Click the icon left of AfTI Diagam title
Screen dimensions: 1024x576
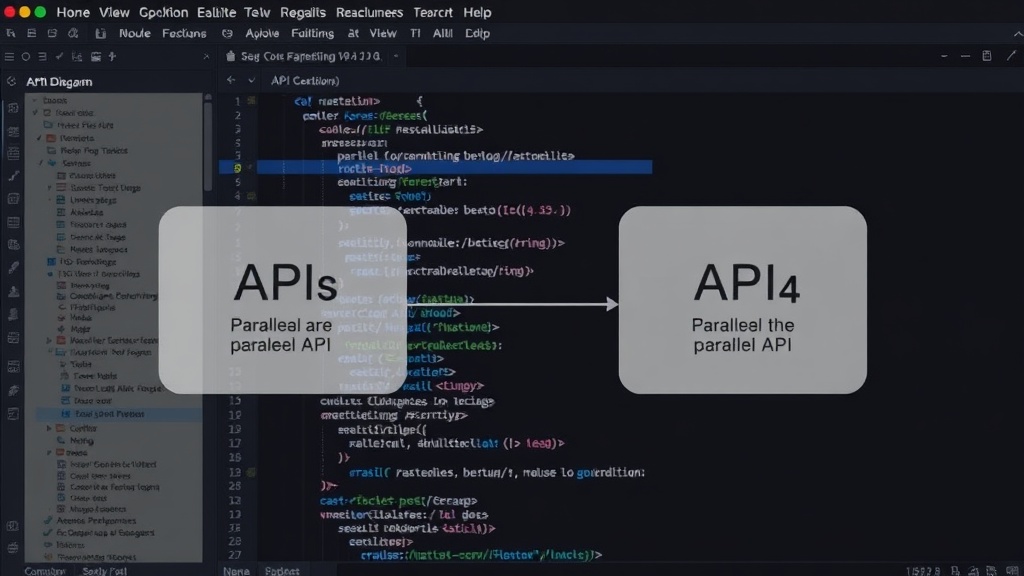11,82
